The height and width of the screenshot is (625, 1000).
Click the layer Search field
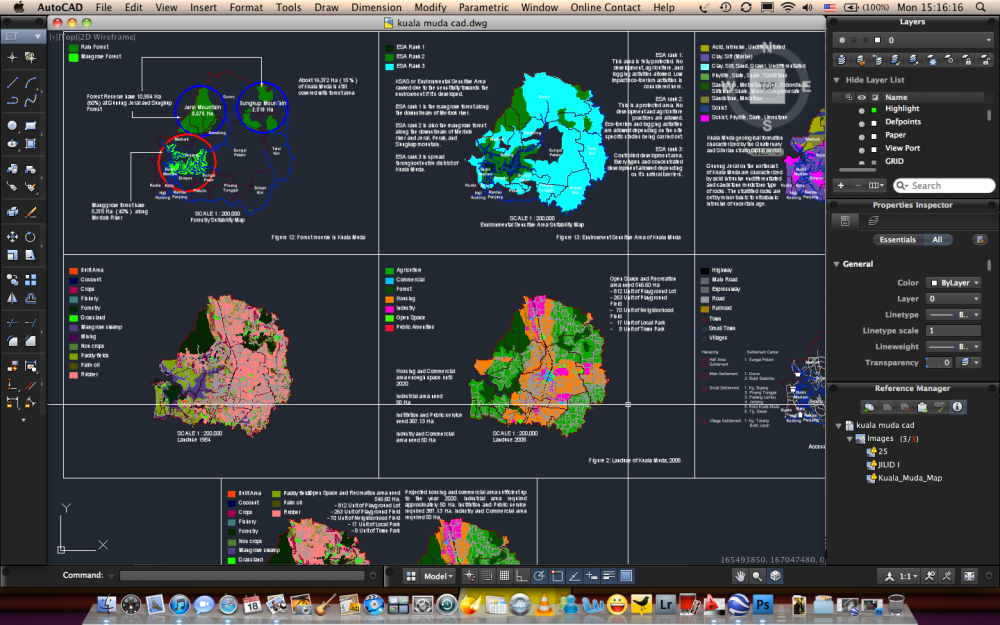point(939,185)
